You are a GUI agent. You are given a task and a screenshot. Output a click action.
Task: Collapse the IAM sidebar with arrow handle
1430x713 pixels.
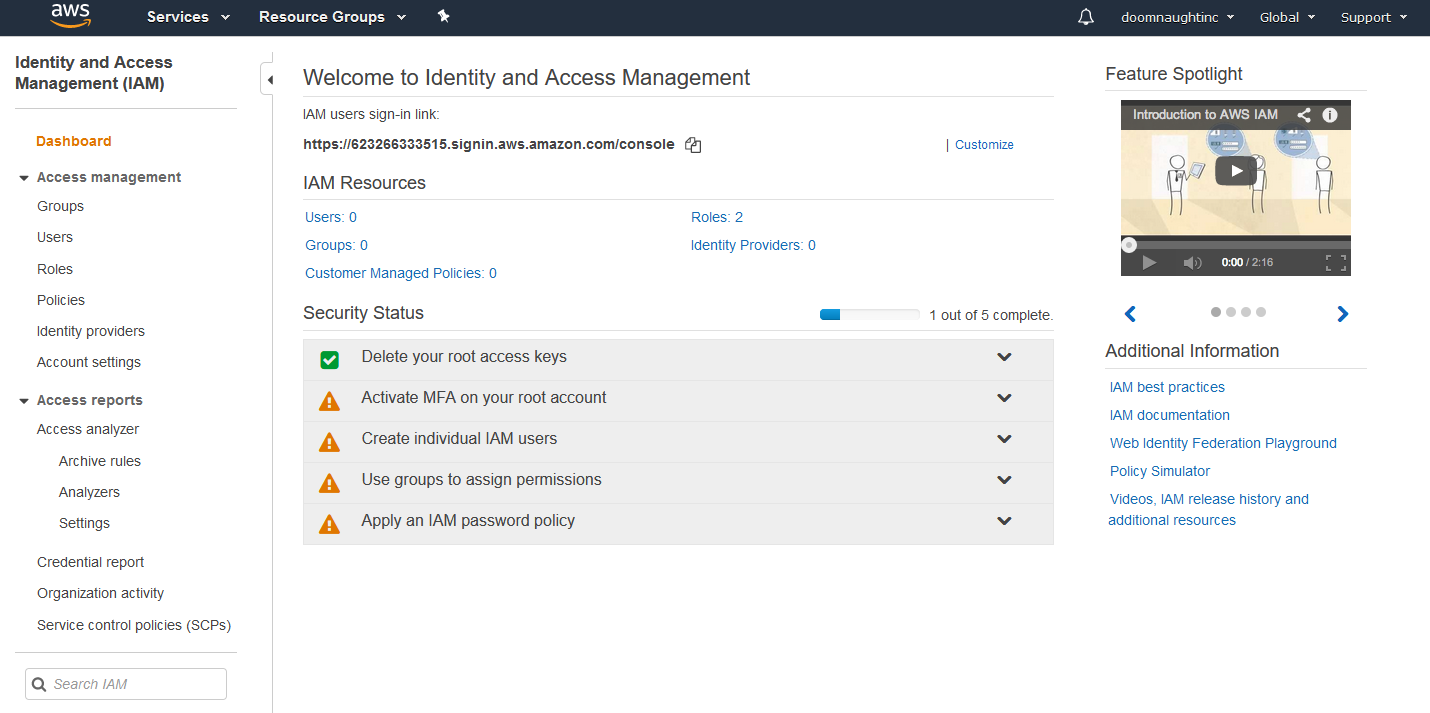(267, 79)
